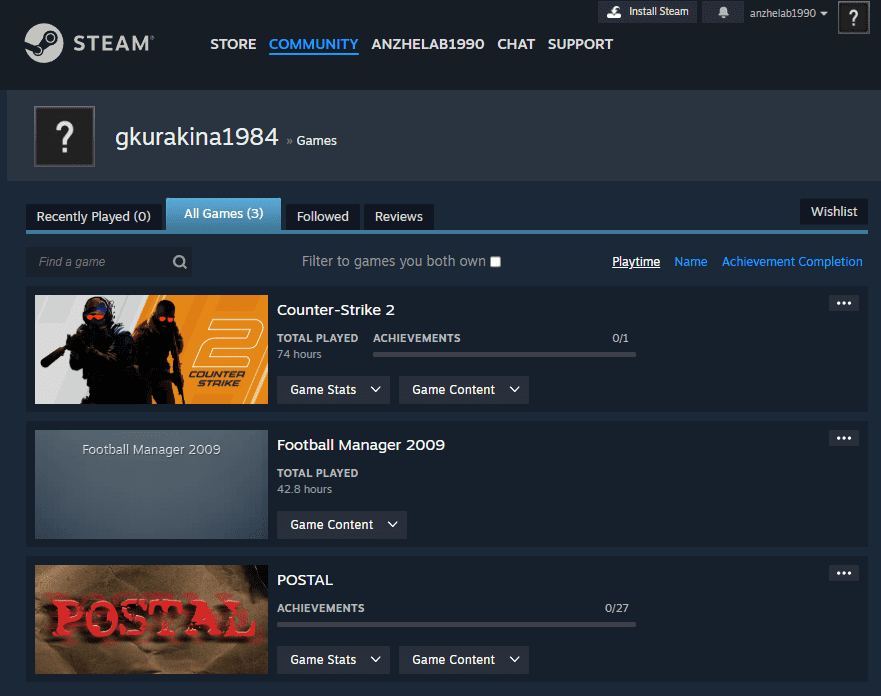Open the anzhelab1990 account dropdown
The height and width of the screenshot is (696, 881).
coord(788,13)
